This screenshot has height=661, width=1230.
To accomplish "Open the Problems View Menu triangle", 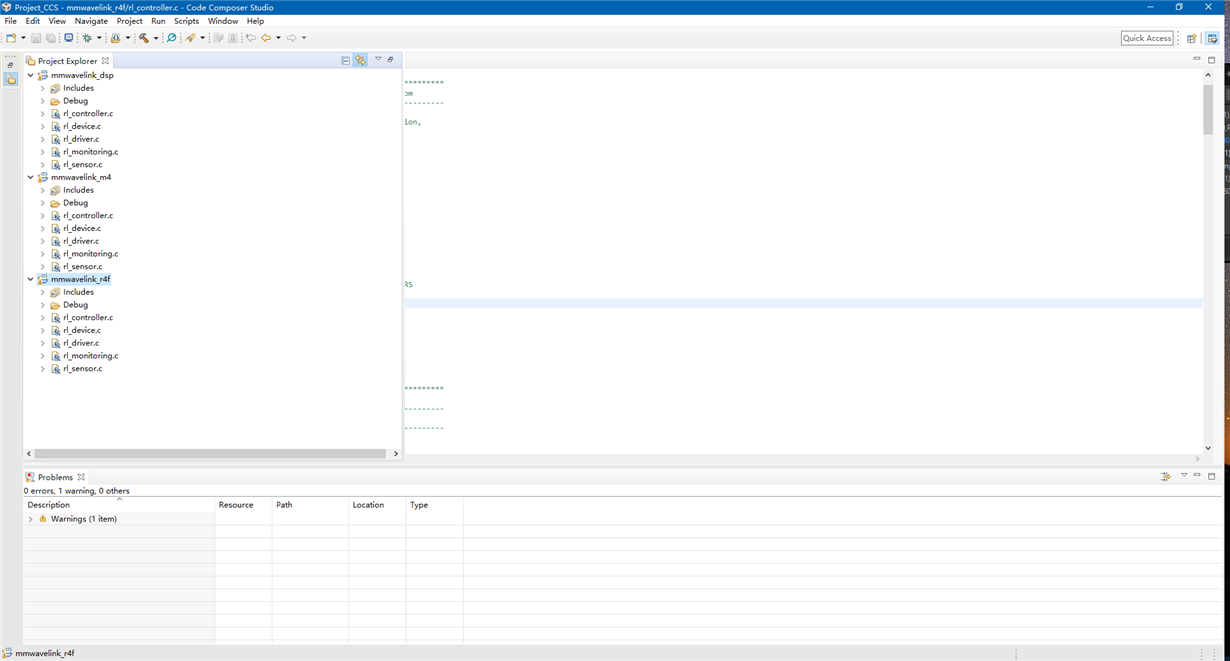I will [x=1184, y=476].
